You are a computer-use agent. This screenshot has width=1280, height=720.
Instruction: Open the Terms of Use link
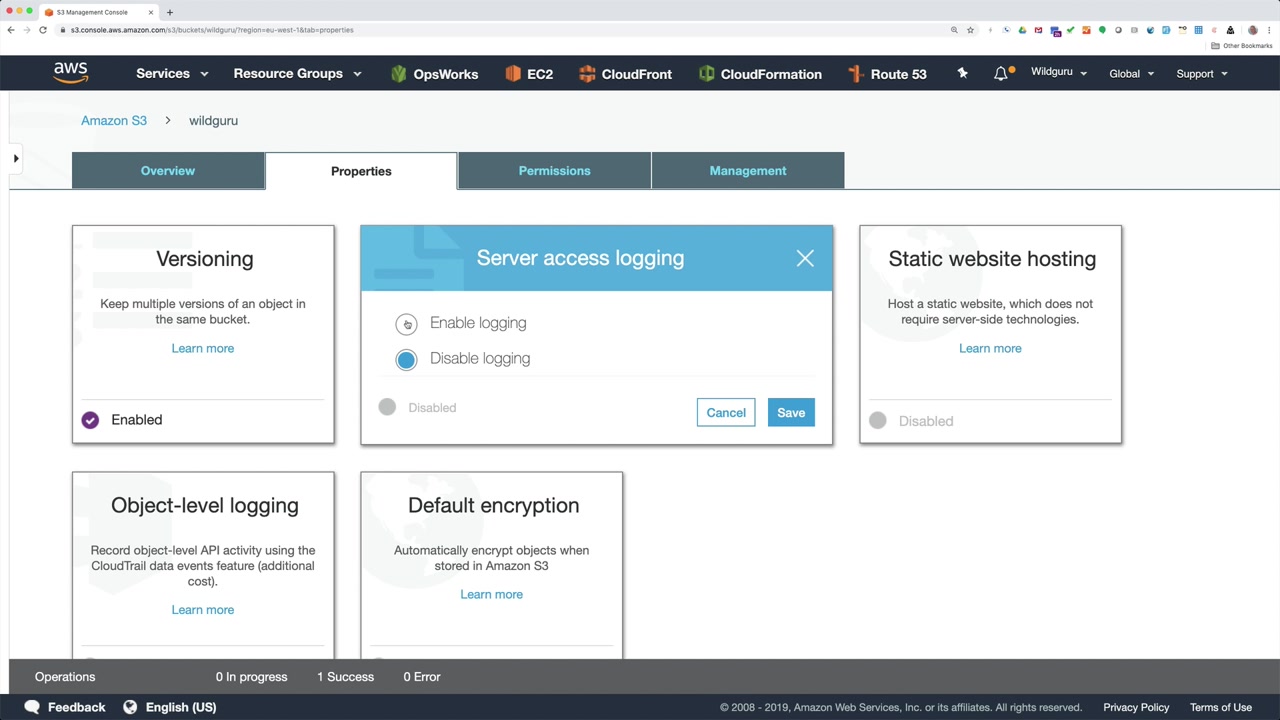pos(1221,707)
